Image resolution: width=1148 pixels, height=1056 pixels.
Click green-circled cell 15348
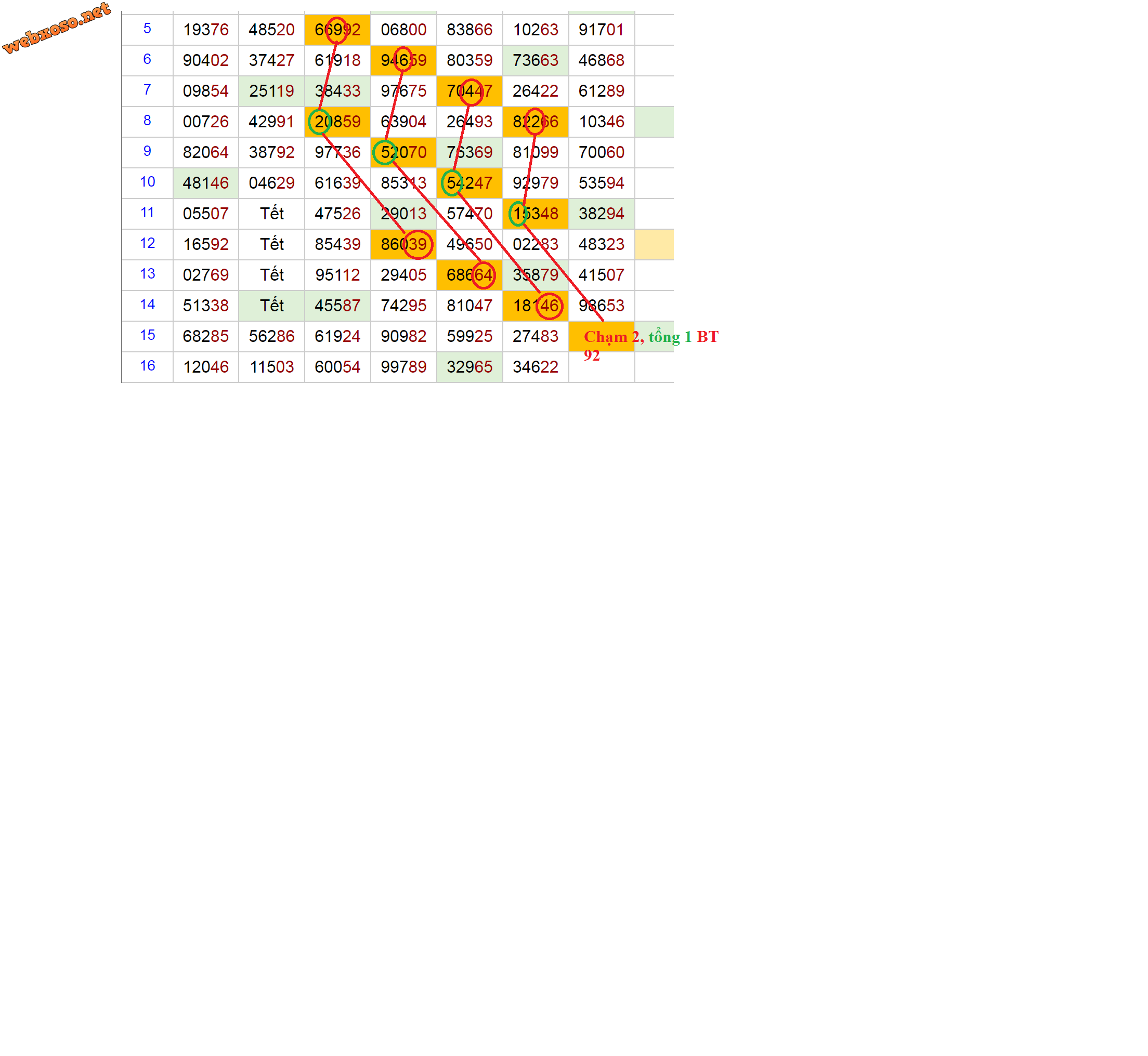point(535,214)
